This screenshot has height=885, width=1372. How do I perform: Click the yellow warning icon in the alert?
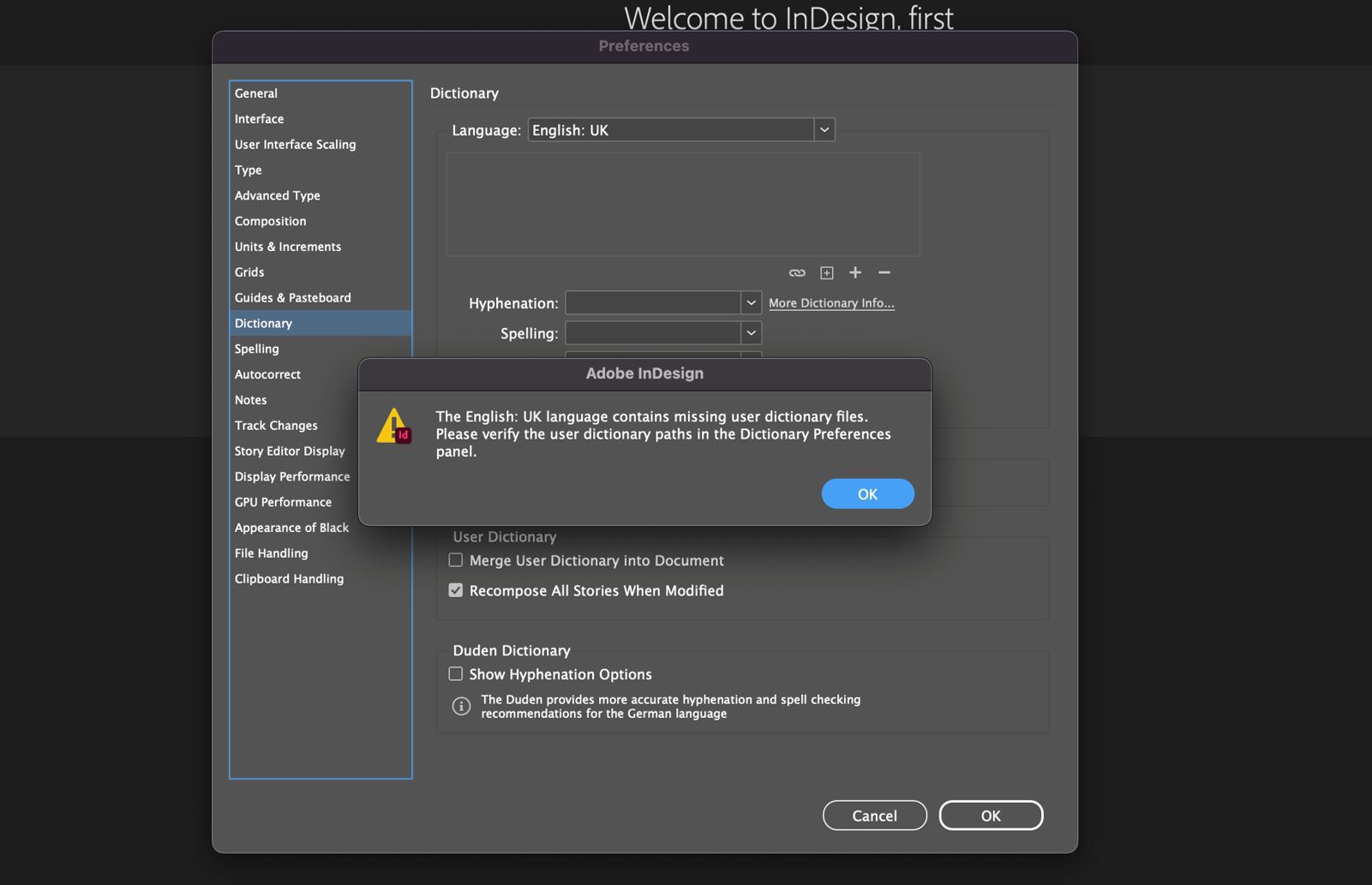(394, 426)
